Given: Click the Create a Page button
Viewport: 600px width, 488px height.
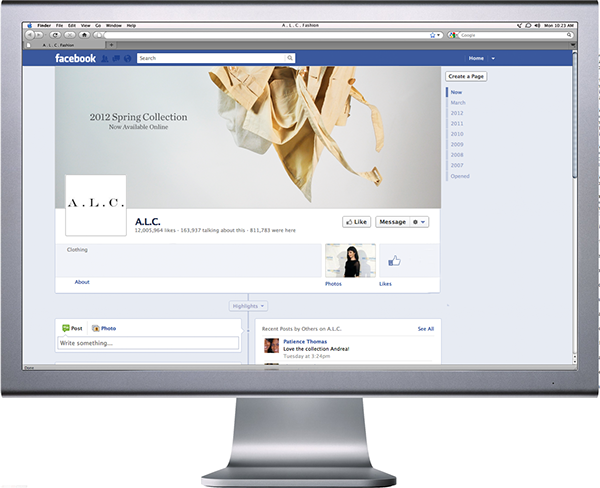Looking at the screenshot, I should pos(466,77).
